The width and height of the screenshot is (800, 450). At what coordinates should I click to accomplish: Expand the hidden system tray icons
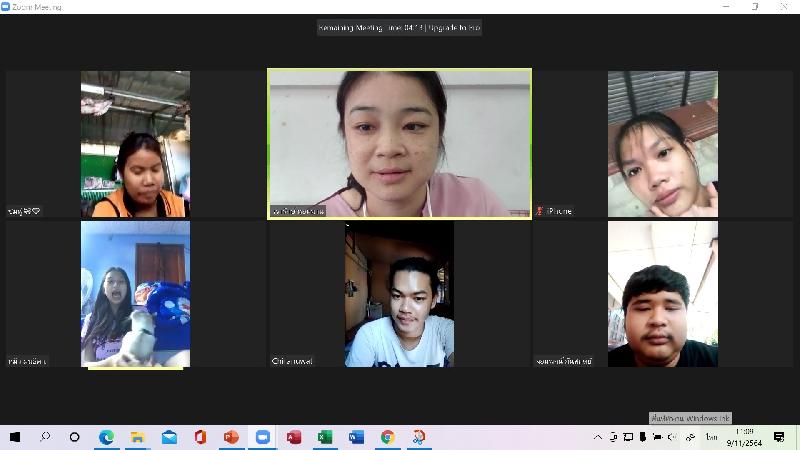(599, 437)
